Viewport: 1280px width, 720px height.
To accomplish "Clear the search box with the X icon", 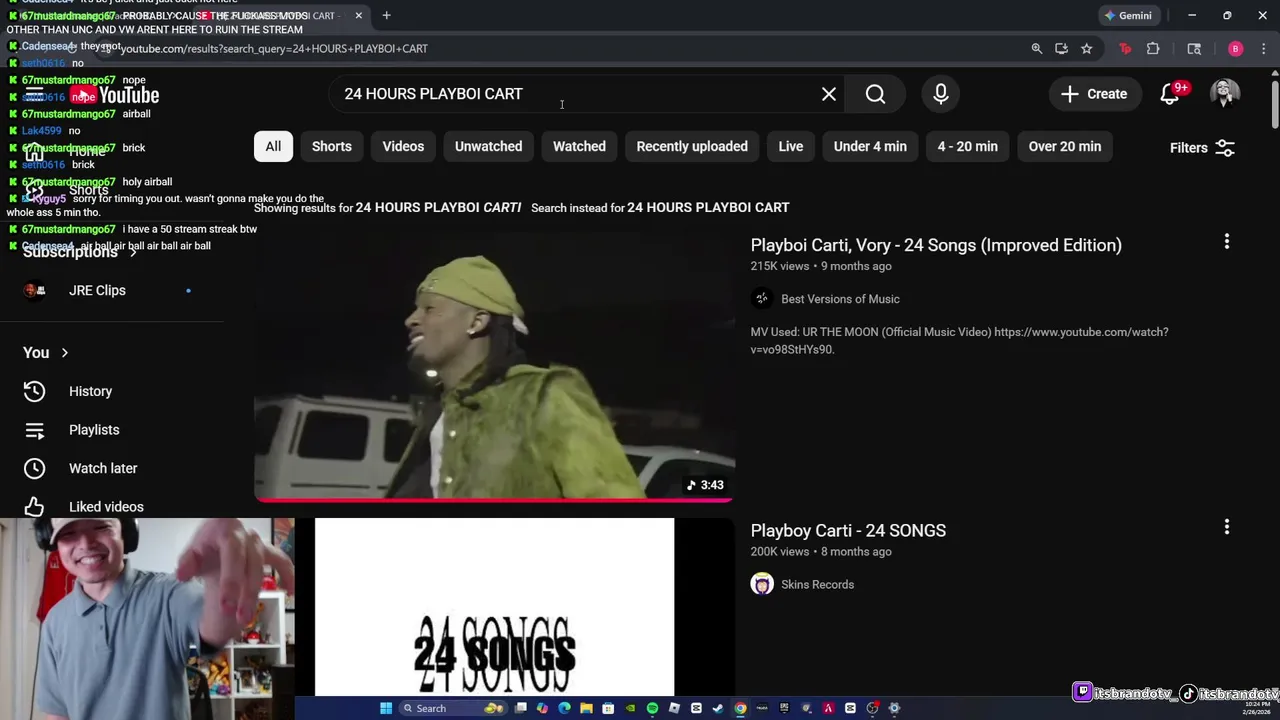I will (x=829, y=94).
